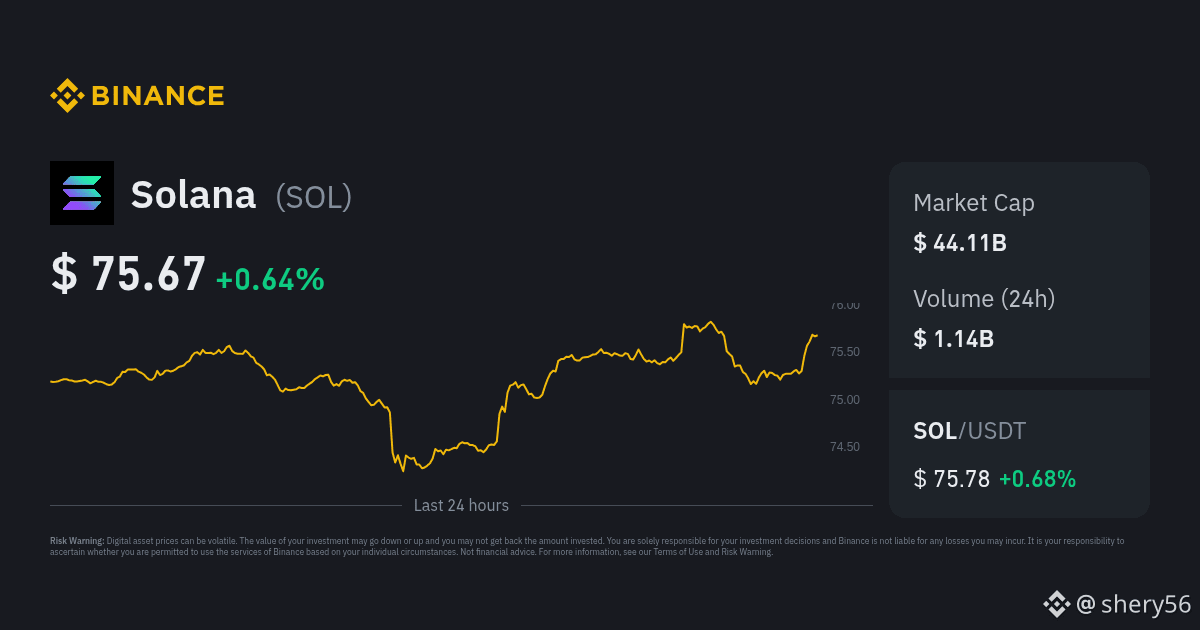Click the Risk Warning disclaimer text
The image size is (1200, 630).
587,546
